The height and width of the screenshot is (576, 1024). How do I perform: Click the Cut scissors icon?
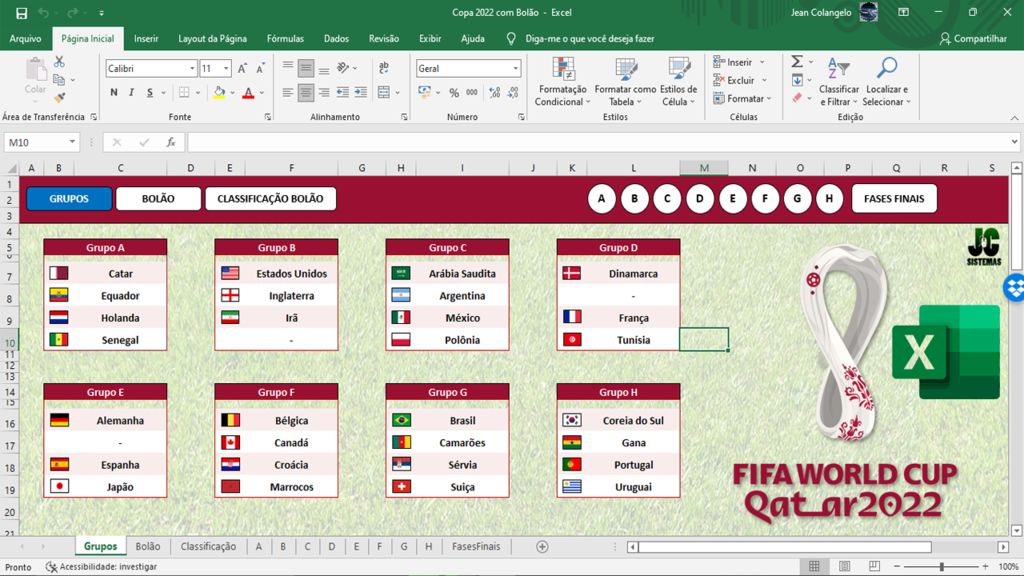[x=59, y=61]
